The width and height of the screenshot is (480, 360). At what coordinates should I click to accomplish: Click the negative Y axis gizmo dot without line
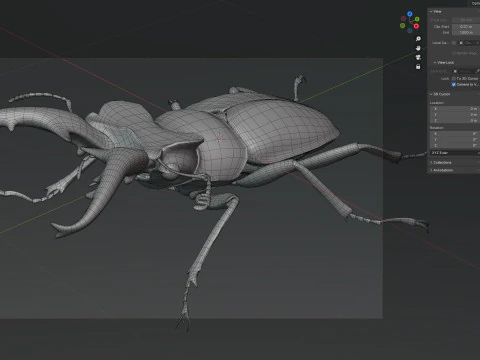click(402, 26)
